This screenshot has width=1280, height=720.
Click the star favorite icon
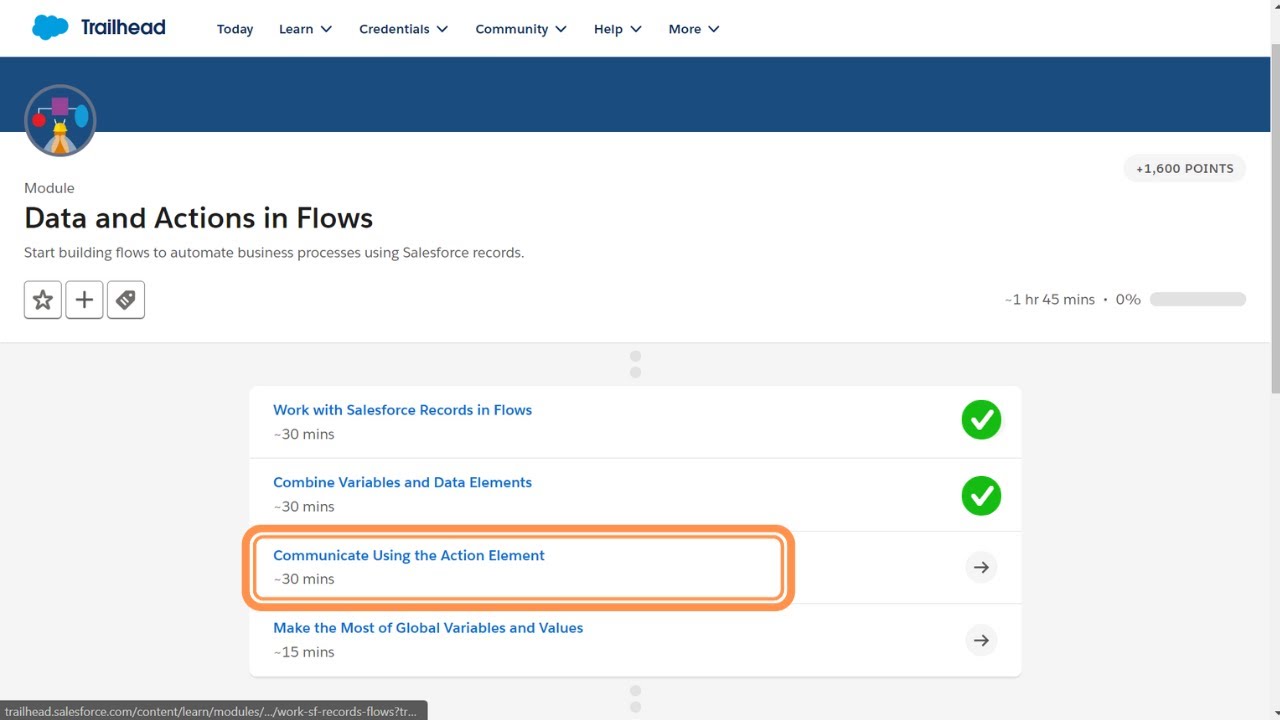click(43, 300)
